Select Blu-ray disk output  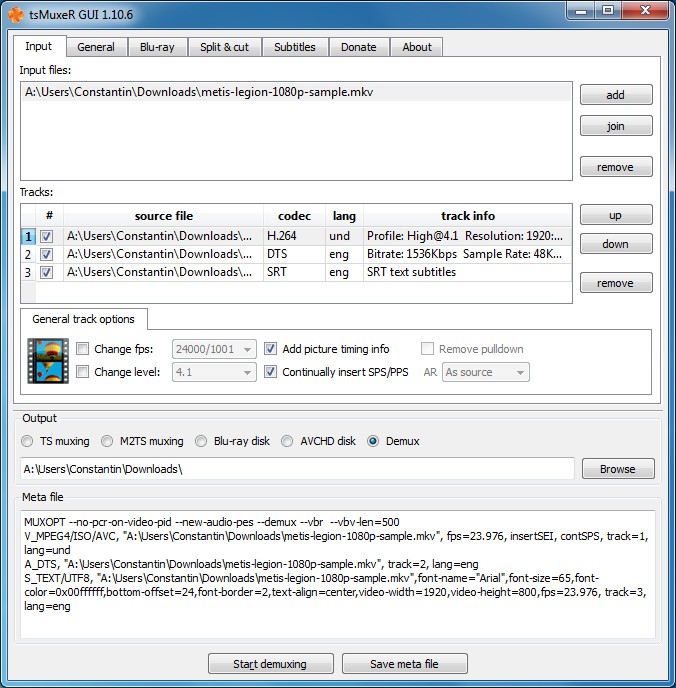pyautogui.click(x=201, y=441)
